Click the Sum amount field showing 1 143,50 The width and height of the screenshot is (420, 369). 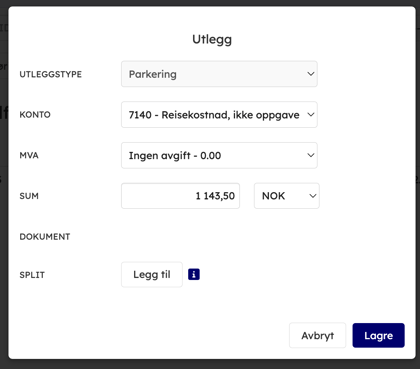pos(180,196)
